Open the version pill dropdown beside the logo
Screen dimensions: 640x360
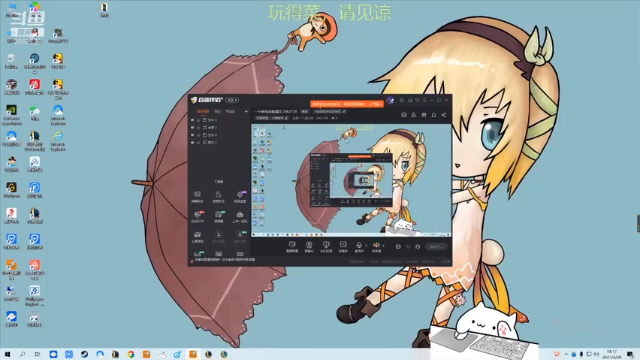click(232, 100)
